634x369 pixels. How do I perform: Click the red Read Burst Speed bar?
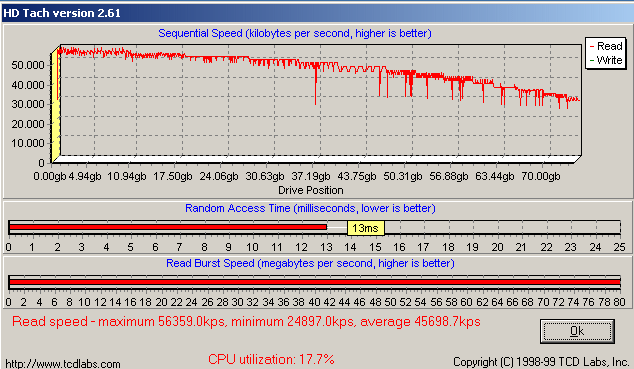pyautogui.click(x=315, y=282)
